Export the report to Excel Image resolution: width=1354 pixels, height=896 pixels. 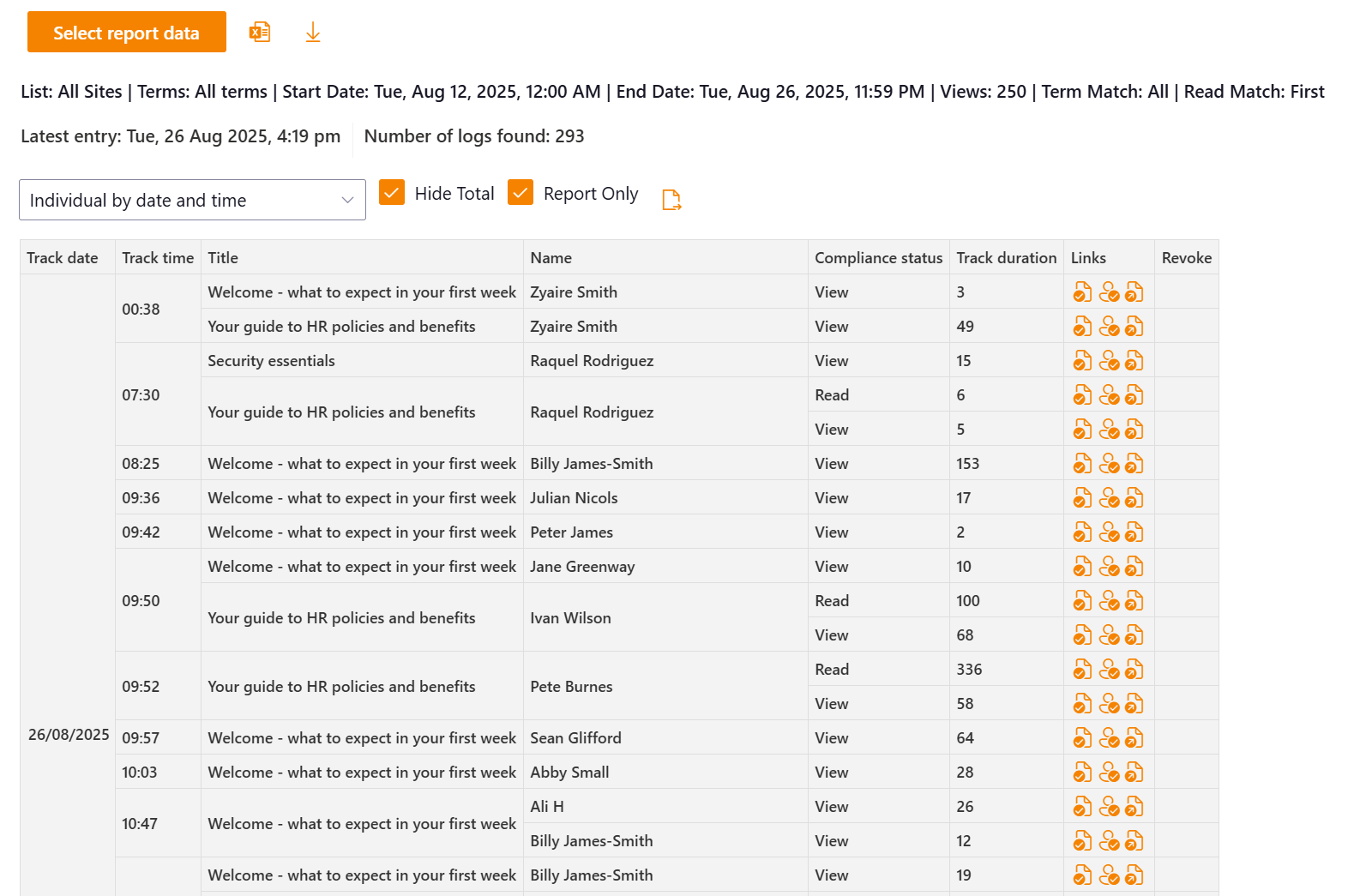point(260,33)
